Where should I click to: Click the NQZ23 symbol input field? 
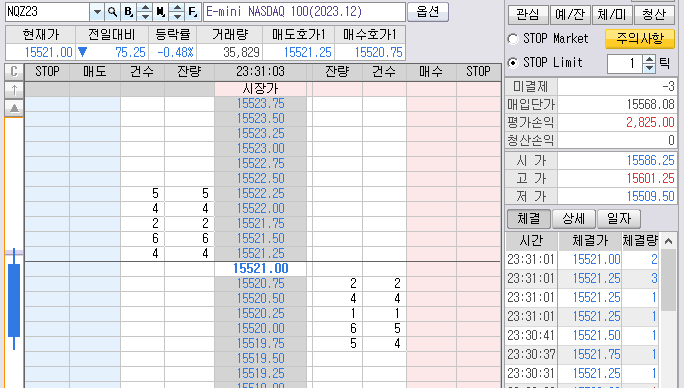47,12
